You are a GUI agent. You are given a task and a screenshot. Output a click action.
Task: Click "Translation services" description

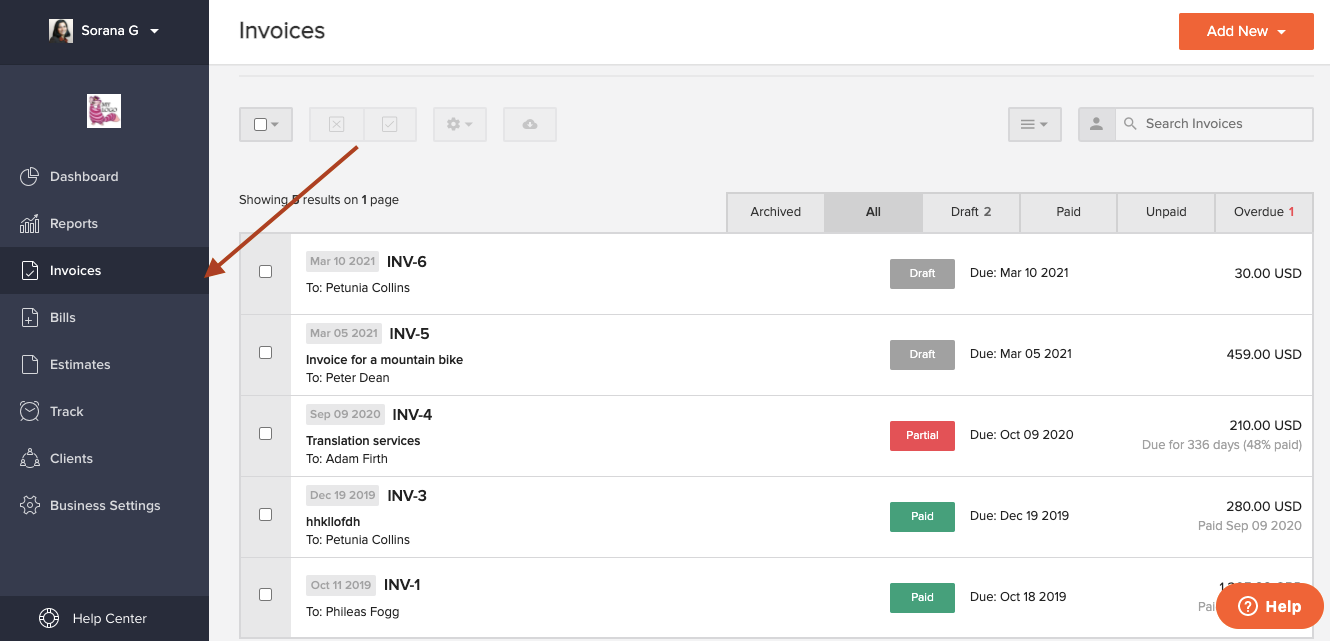tap(363, 441)
